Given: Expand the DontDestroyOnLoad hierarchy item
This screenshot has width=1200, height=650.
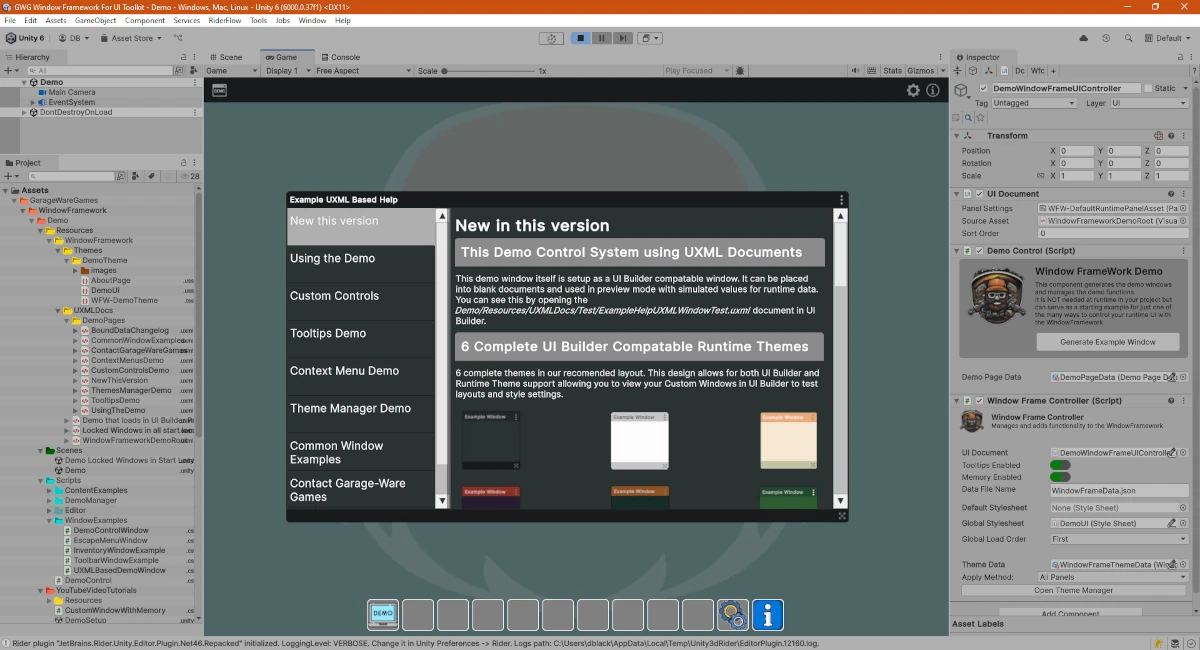Looking at the screenshot, I should tap(24, 113).
